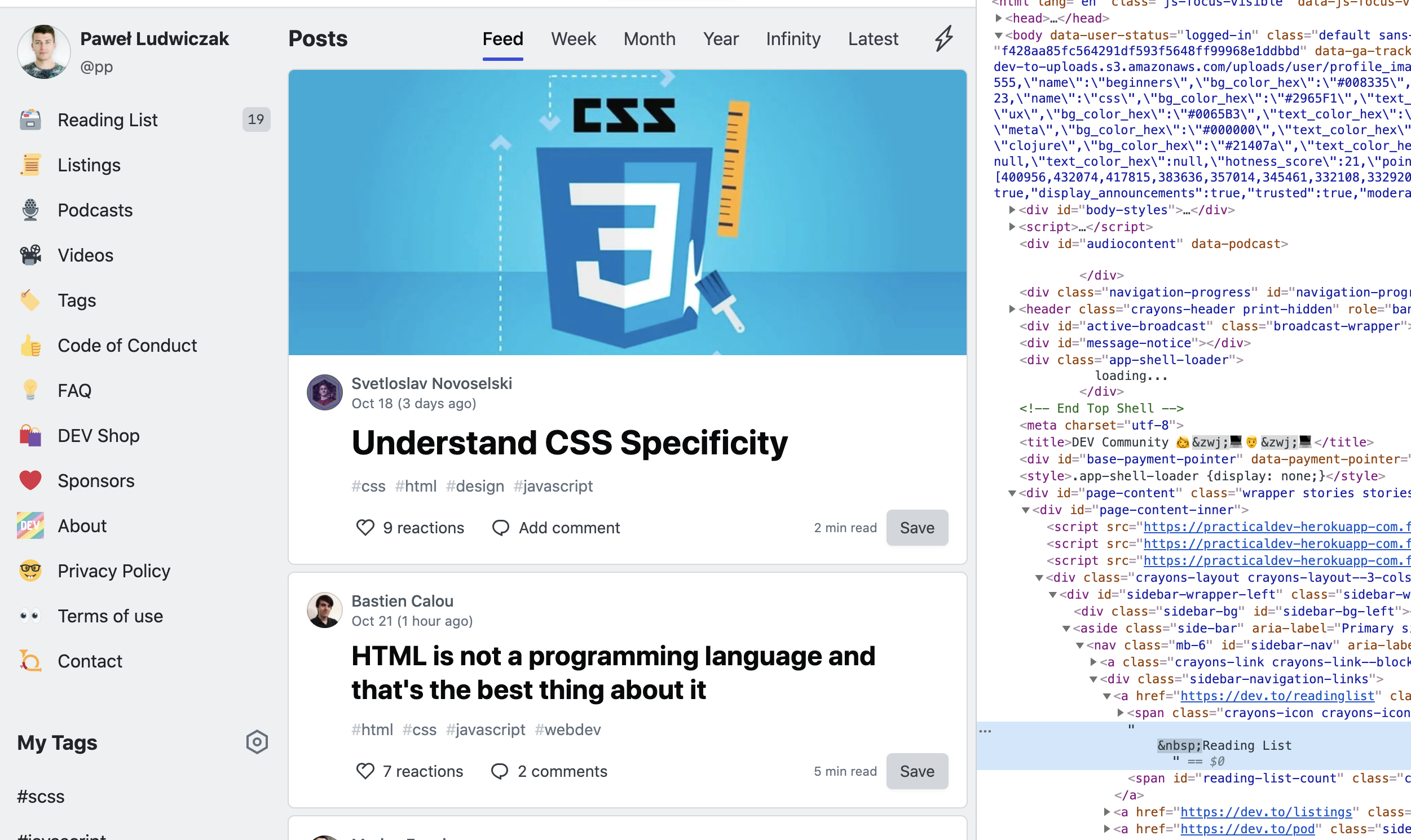Image resolution: width=1411 pixels, height=840 pixels.
Task: Click the DEV Shop bags icon
Action: [x=30, y=436]
